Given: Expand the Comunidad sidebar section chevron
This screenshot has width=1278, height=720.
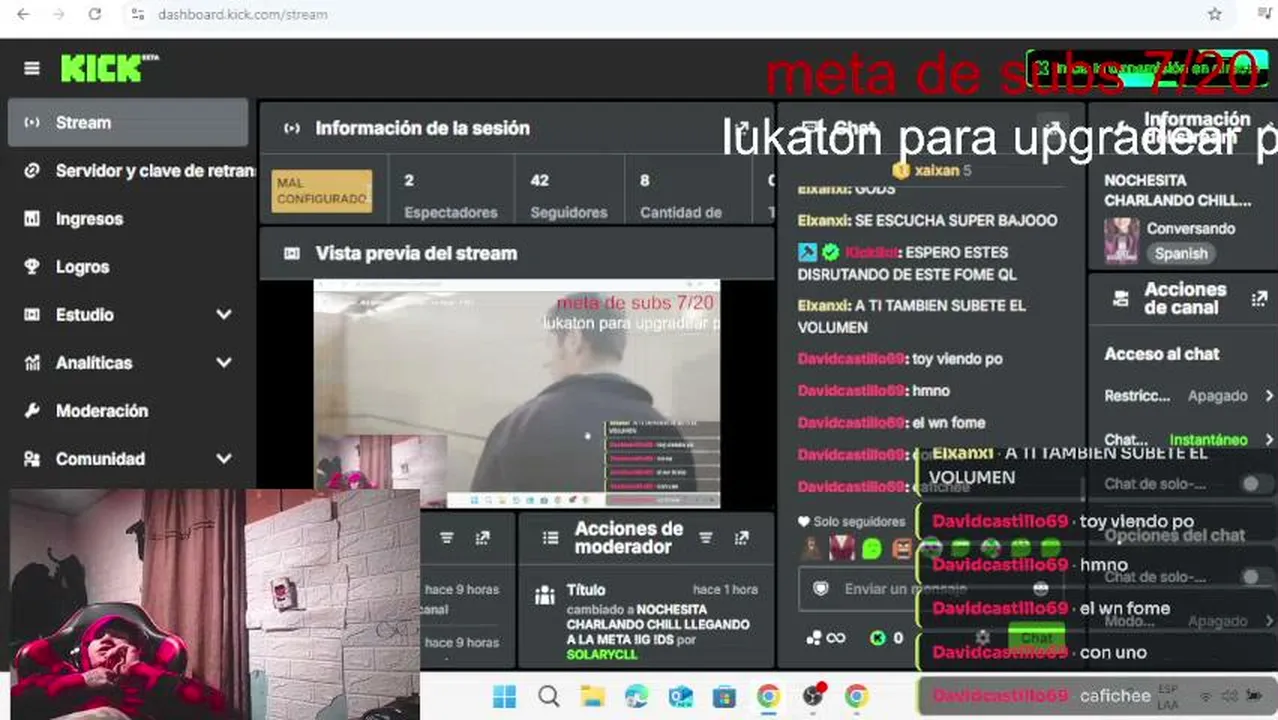Looking at the screenshot, I should click(x=223, y=459).
